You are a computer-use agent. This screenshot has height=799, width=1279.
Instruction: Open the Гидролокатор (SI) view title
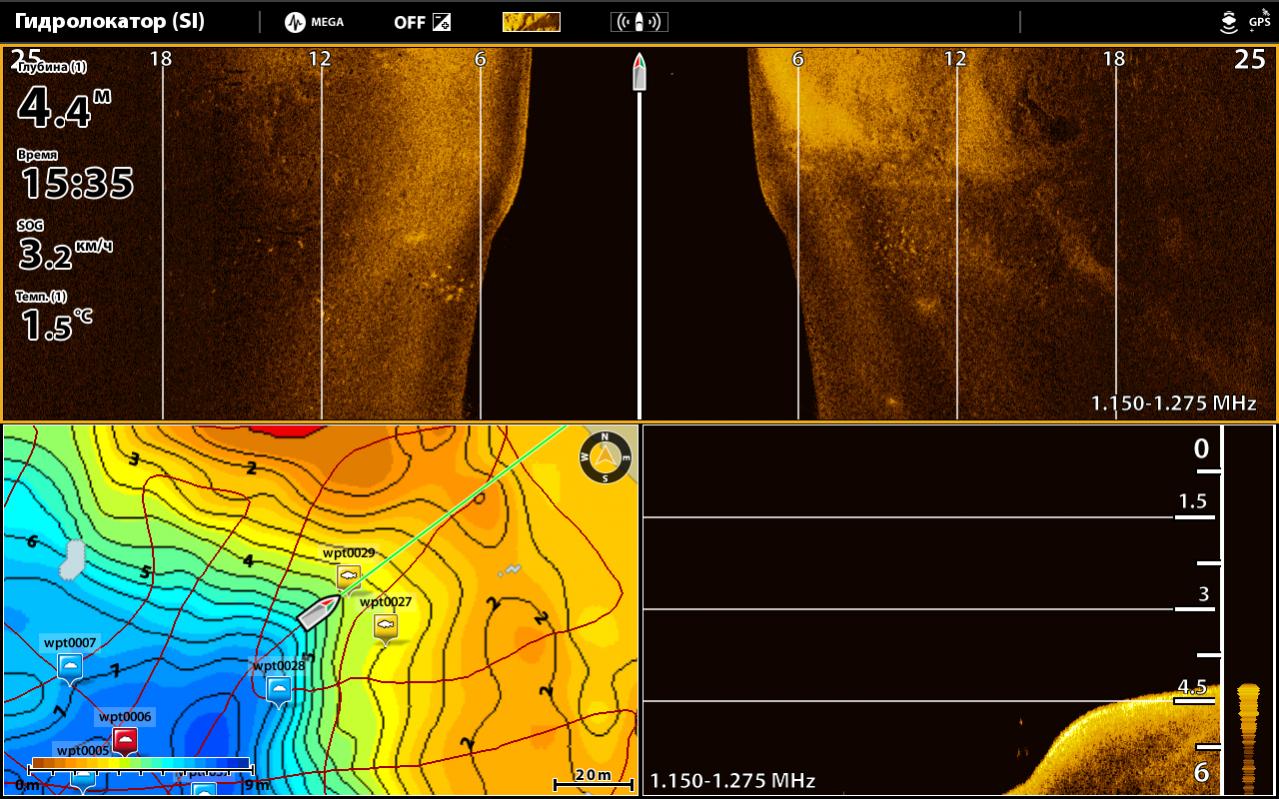[110, 22]
